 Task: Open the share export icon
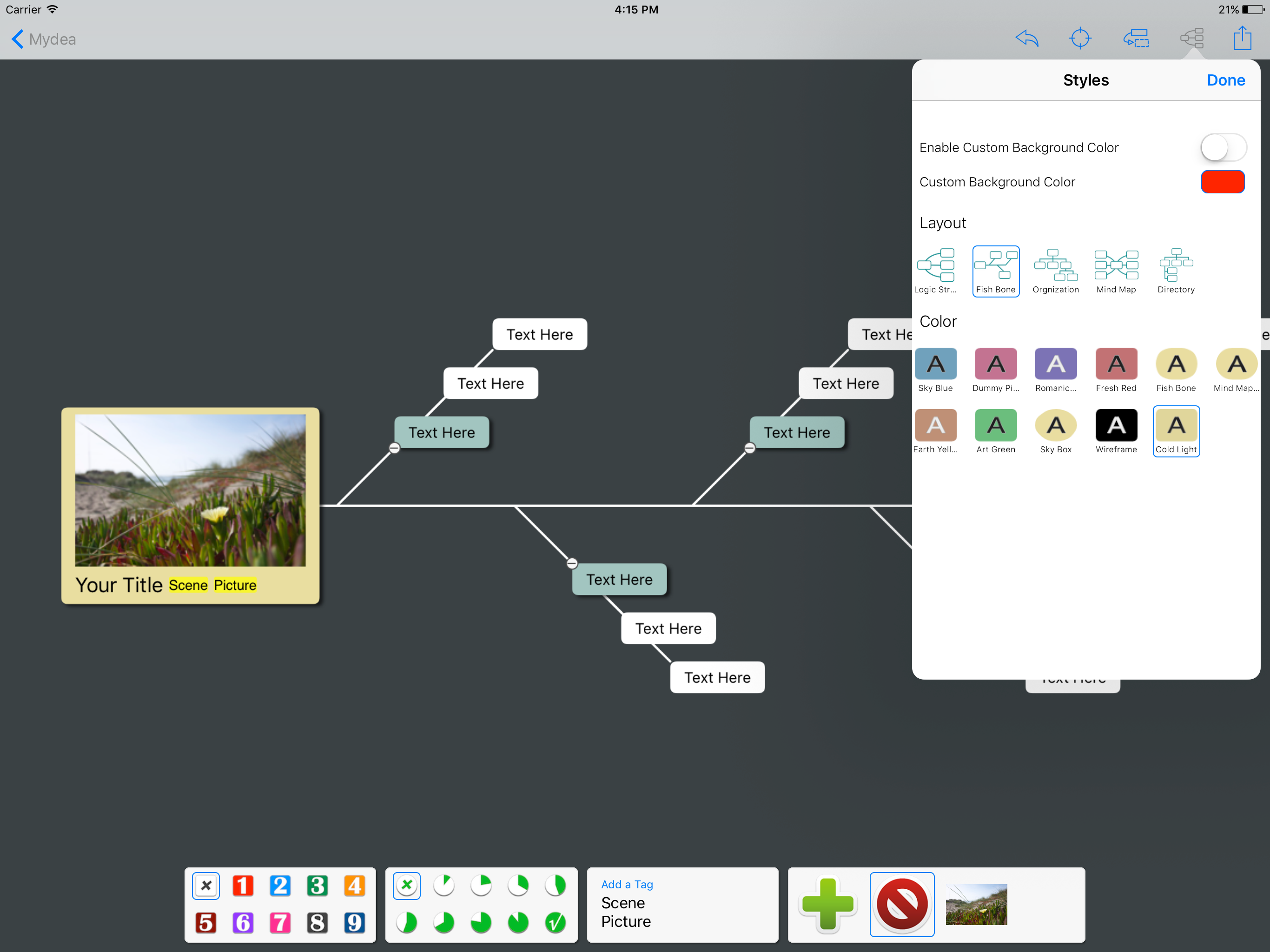pos(1242,39)
